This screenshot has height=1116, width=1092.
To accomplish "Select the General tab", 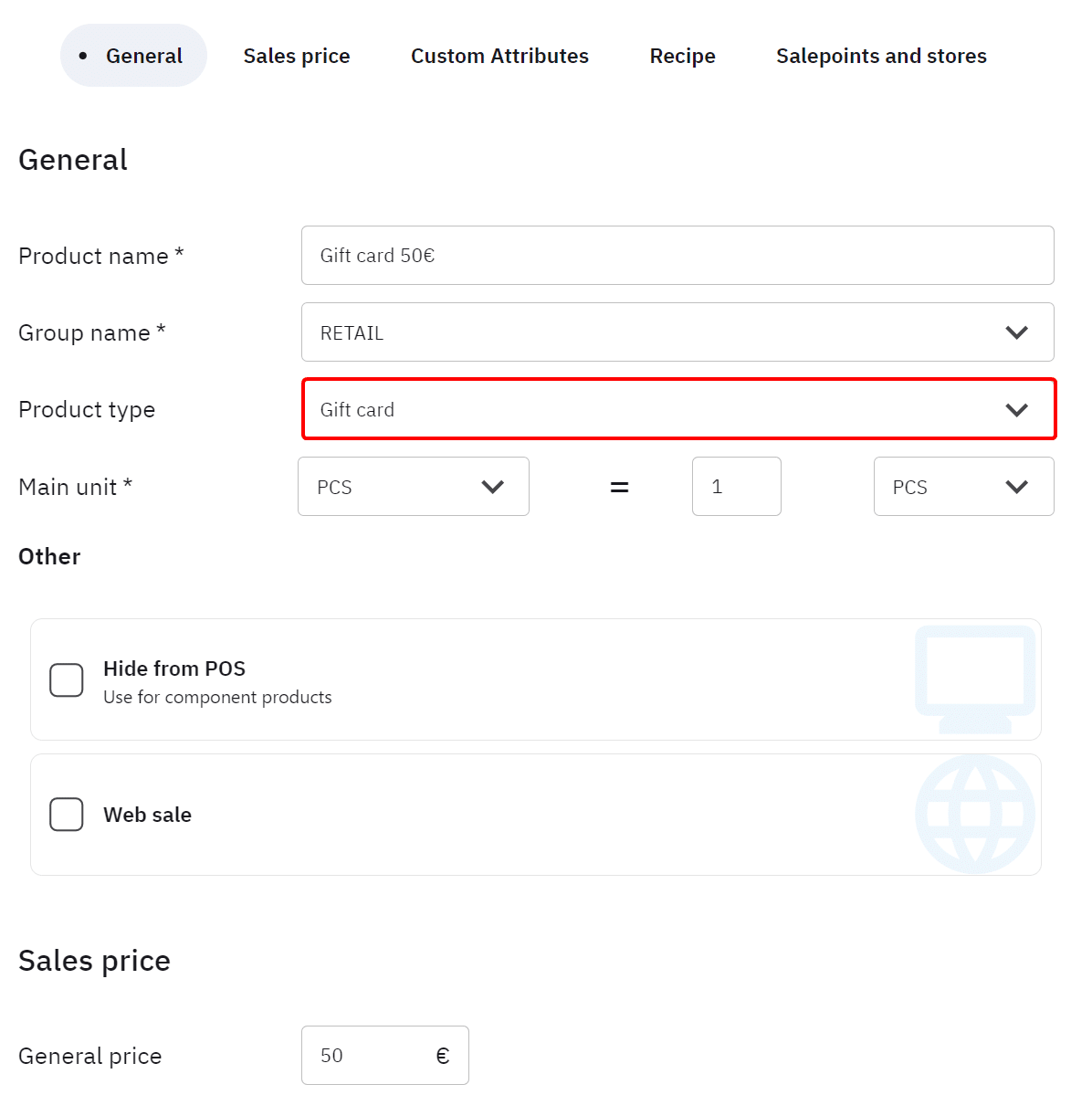I will point(134,56).
